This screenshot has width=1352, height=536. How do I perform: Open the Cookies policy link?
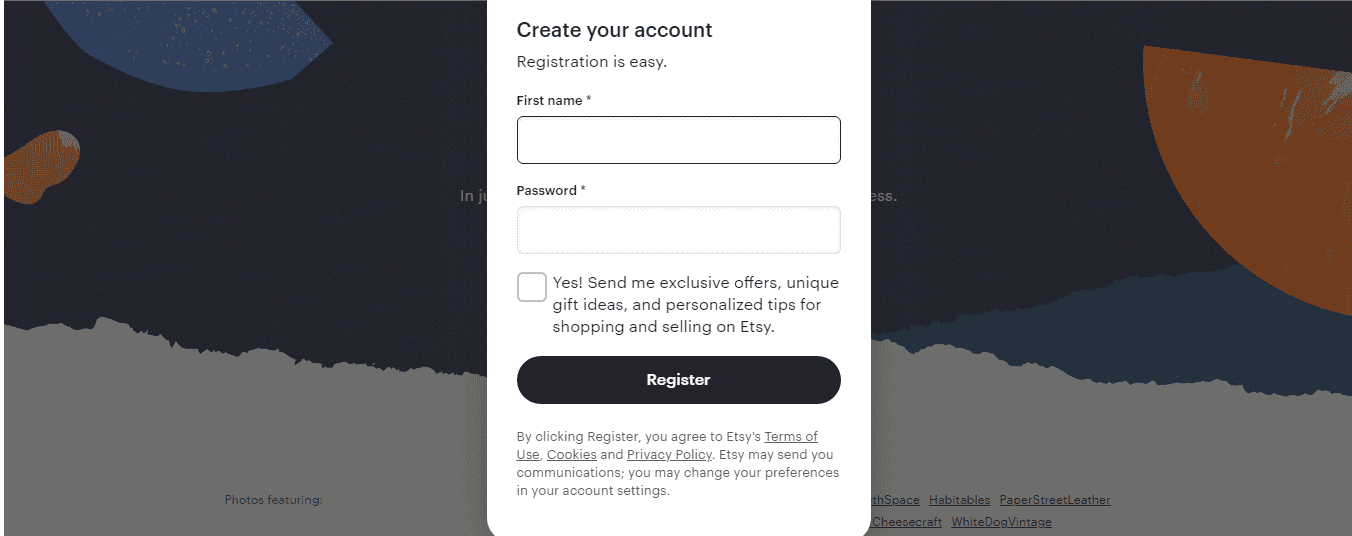point(572,455)
